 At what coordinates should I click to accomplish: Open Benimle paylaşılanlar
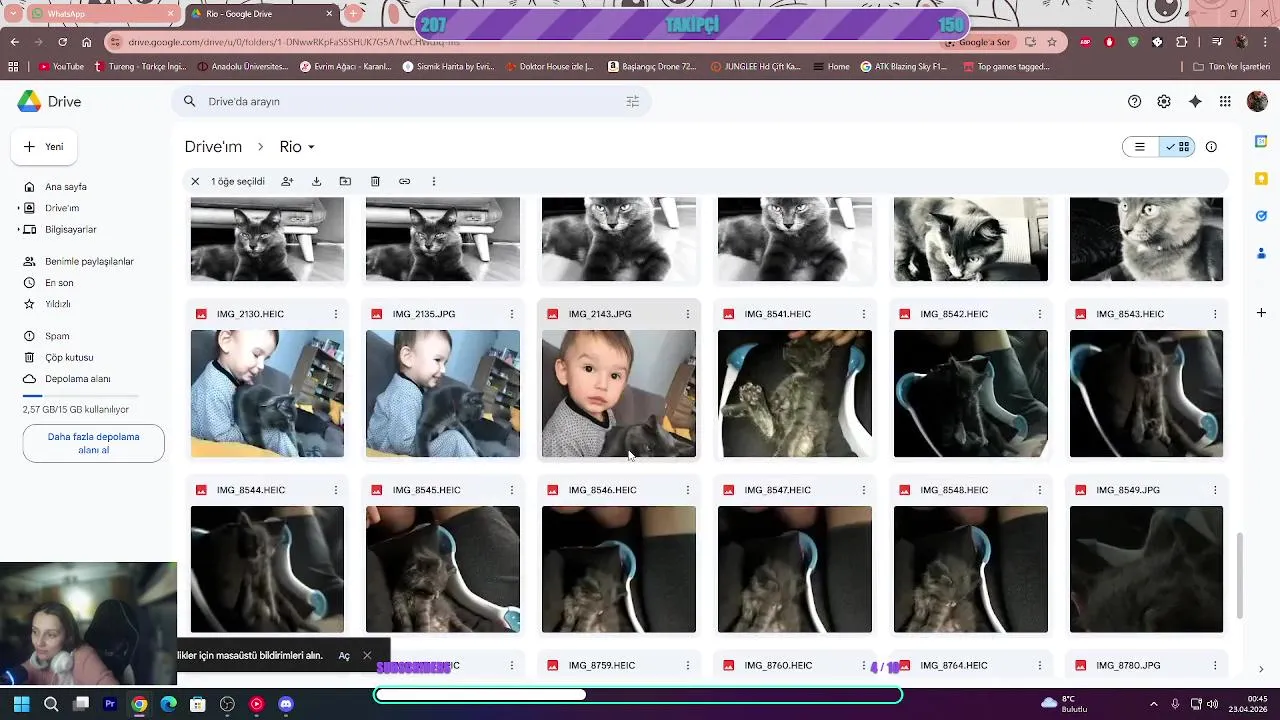point(89,261)
